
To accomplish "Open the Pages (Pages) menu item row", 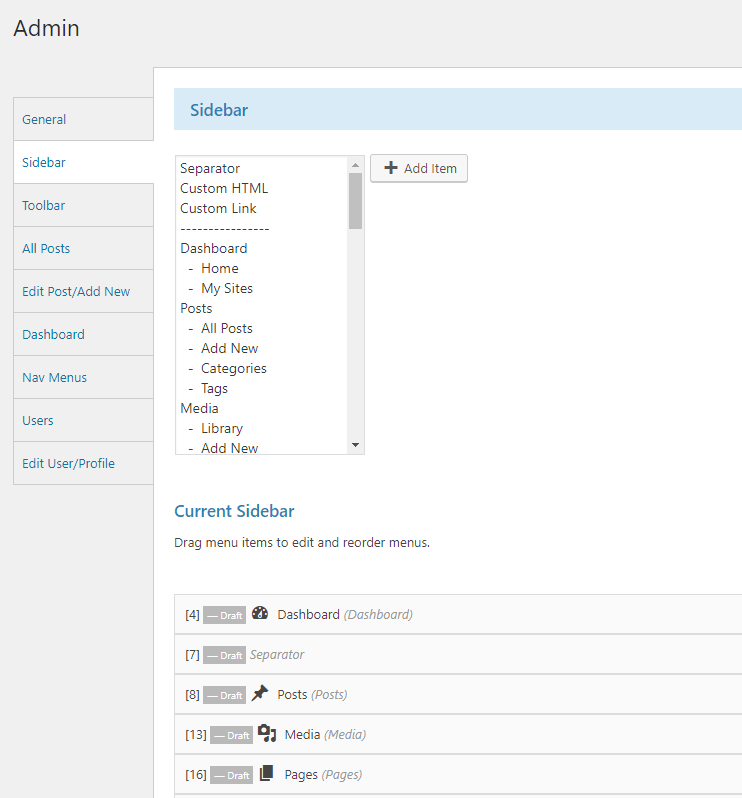I will (458, 775).
